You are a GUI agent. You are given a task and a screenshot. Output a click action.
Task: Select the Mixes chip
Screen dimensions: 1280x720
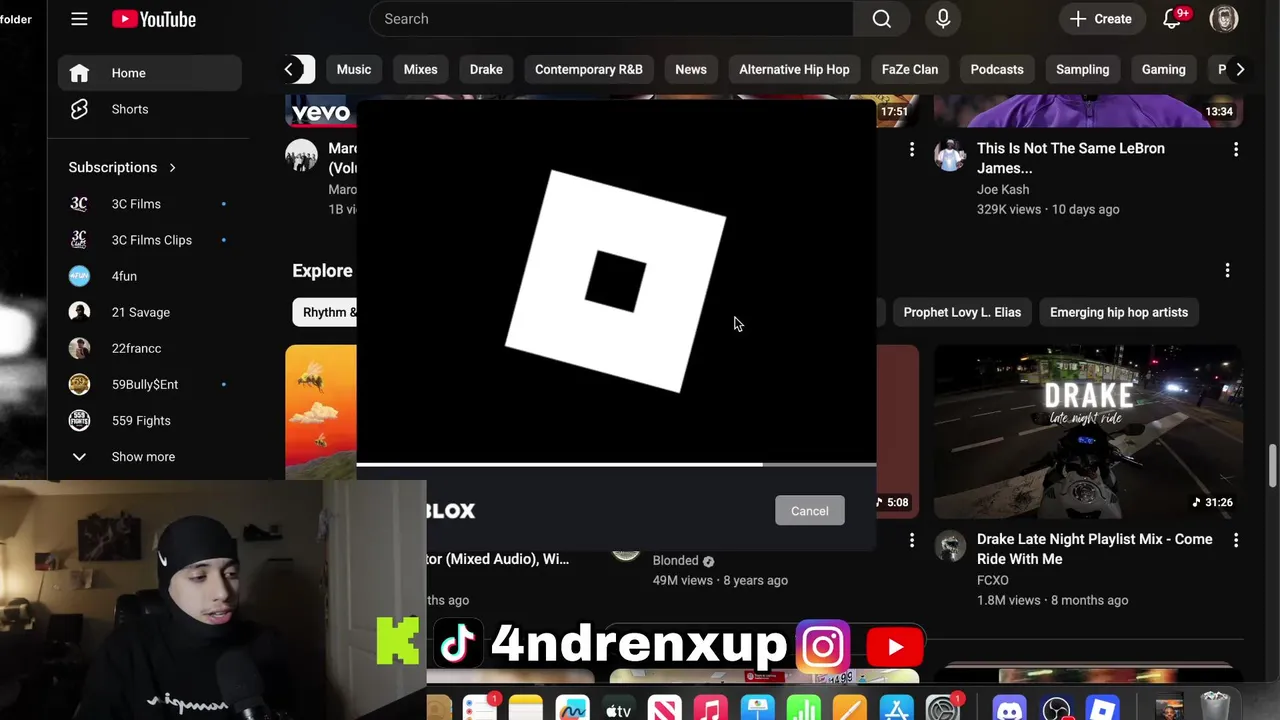[x=420, y=69]
